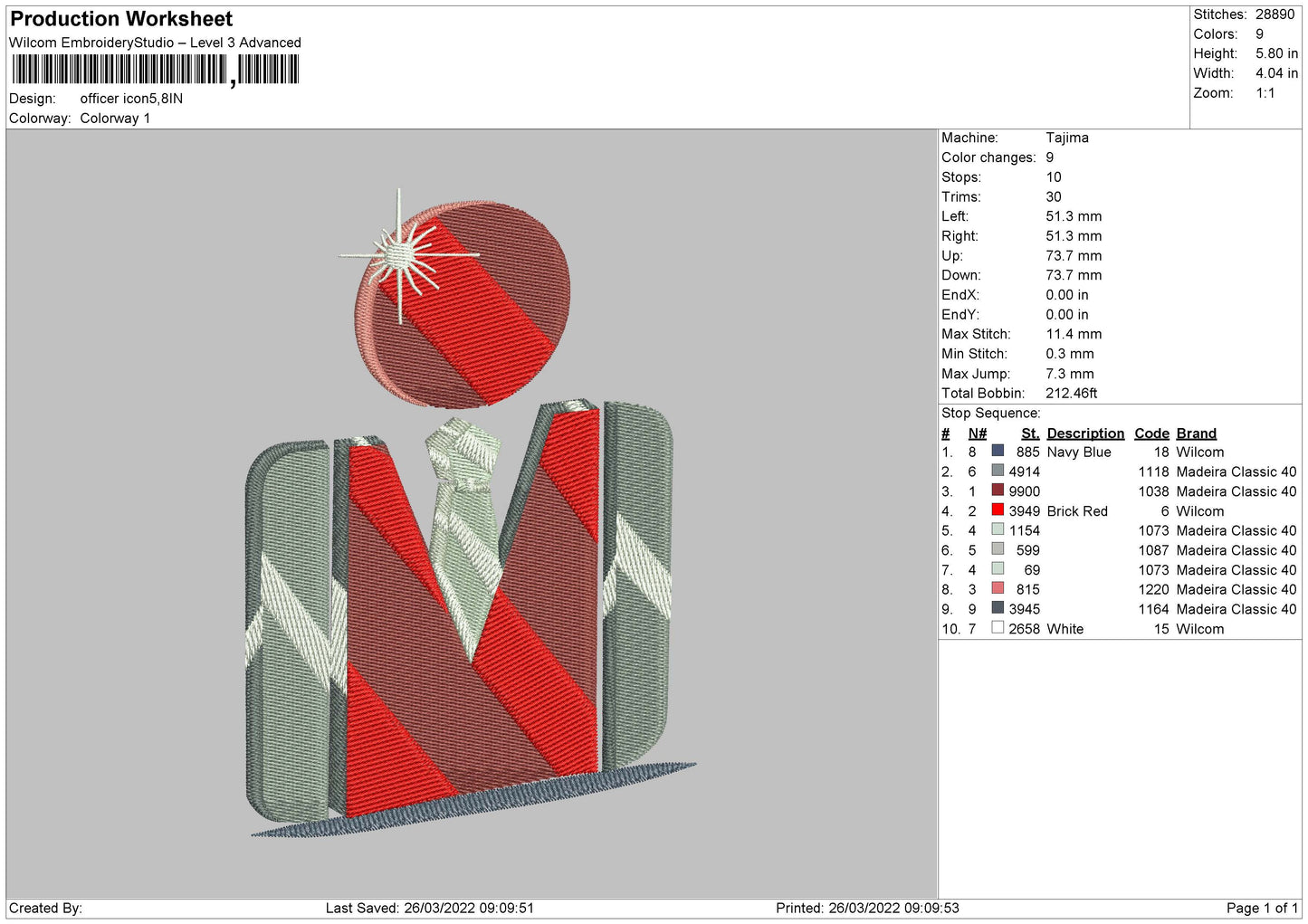Click the Left value '51.3 mm'

[x=1074, y=217]
